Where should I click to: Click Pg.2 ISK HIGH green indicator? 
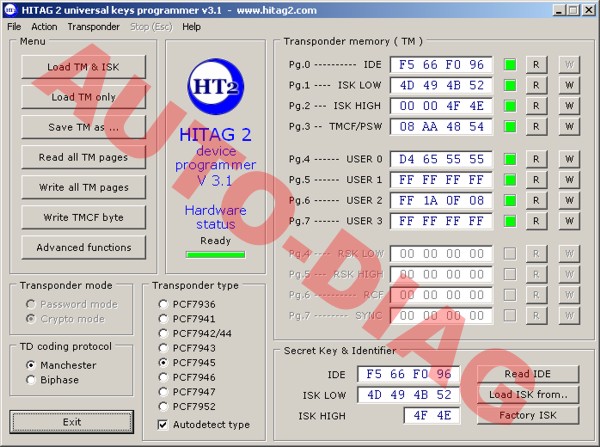510,106
